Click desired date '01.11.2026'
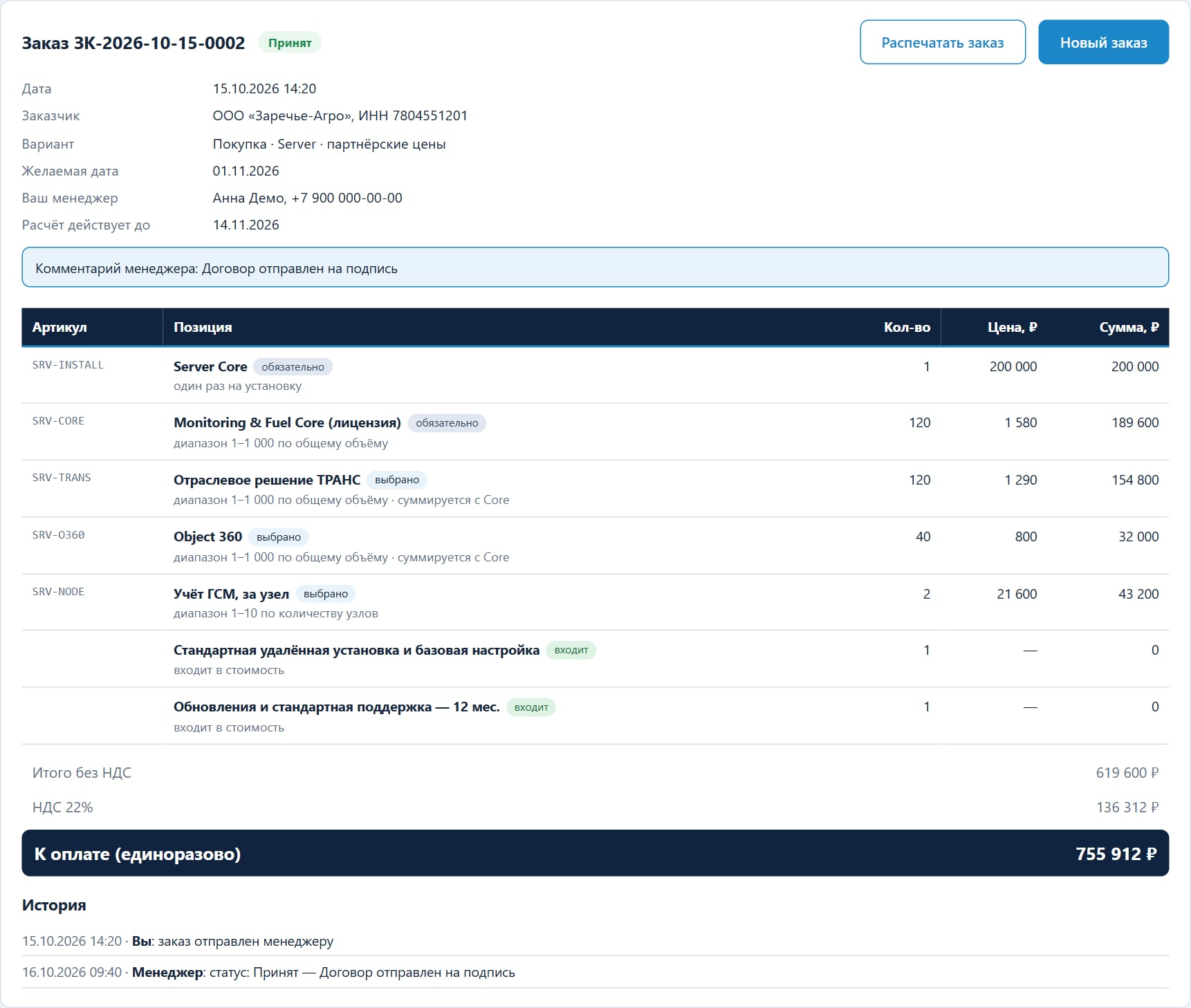This screenshot has width=1191, height=1008. [x=246, y=171]
